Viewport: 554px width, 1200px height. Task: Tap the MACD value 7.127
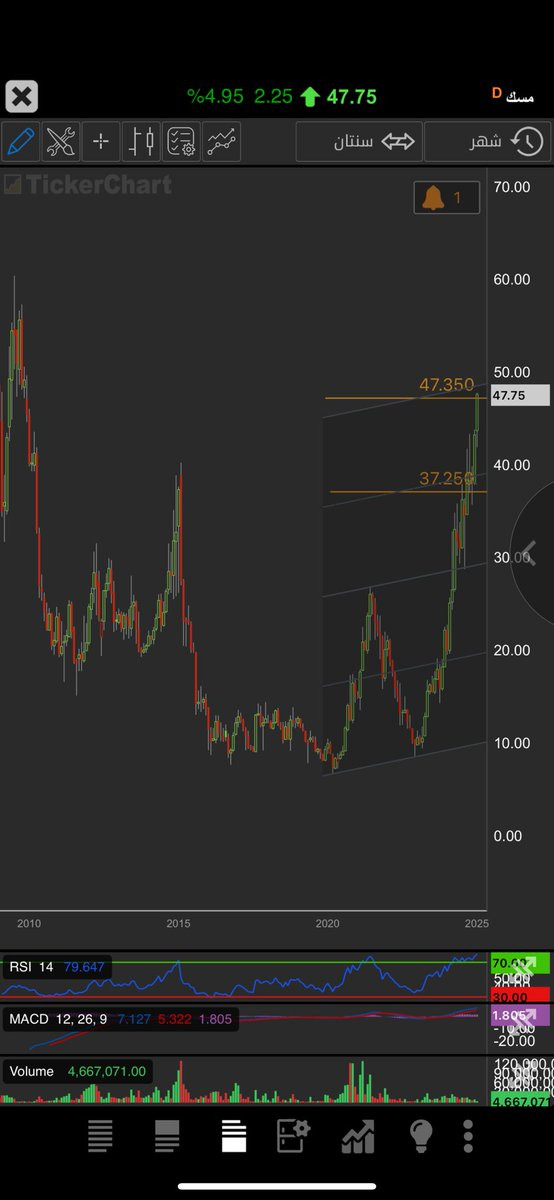pos(132,1019)
